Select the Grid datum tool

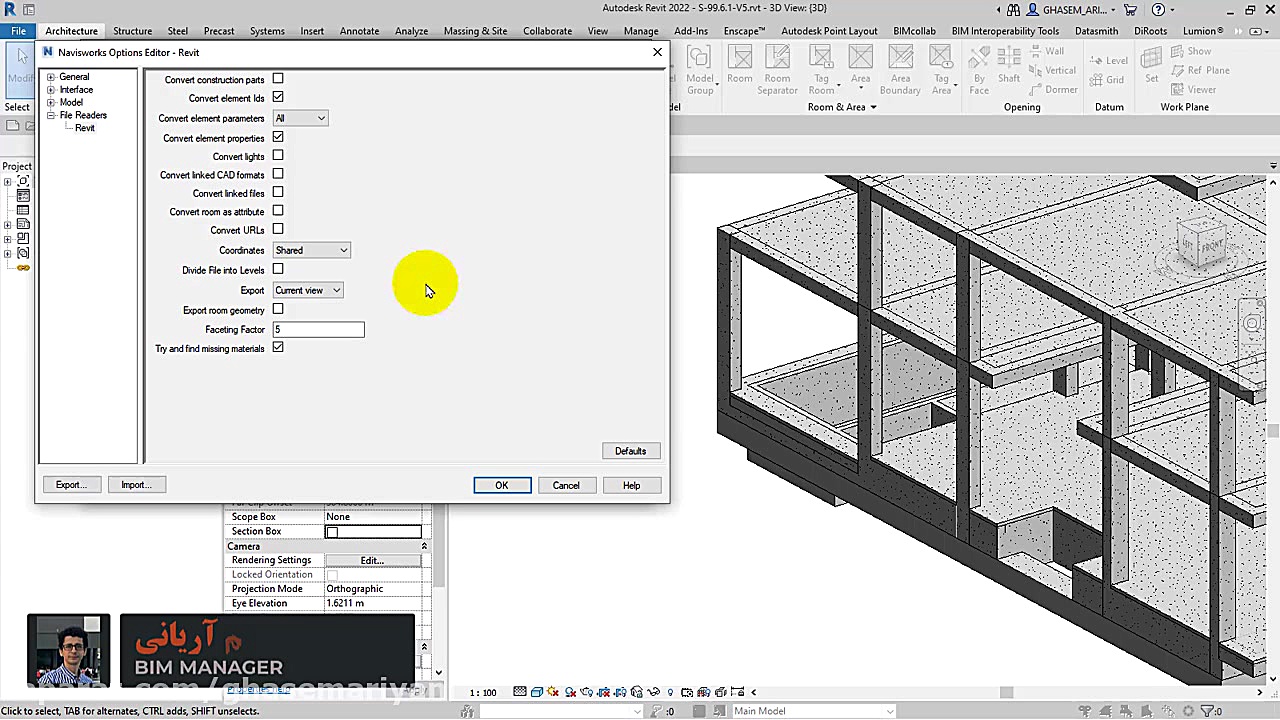pyautogui.click(x=1108, y=80)
